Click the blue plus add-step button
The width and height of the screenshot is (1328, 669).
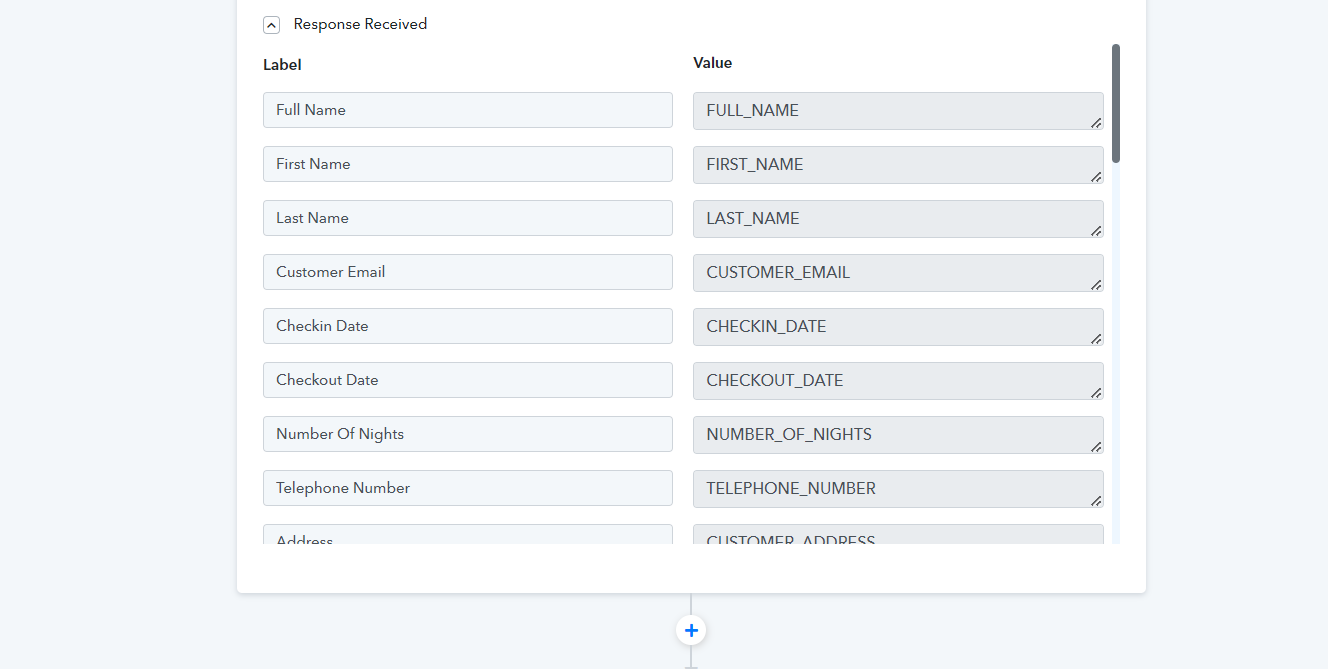tap(691, 630)
